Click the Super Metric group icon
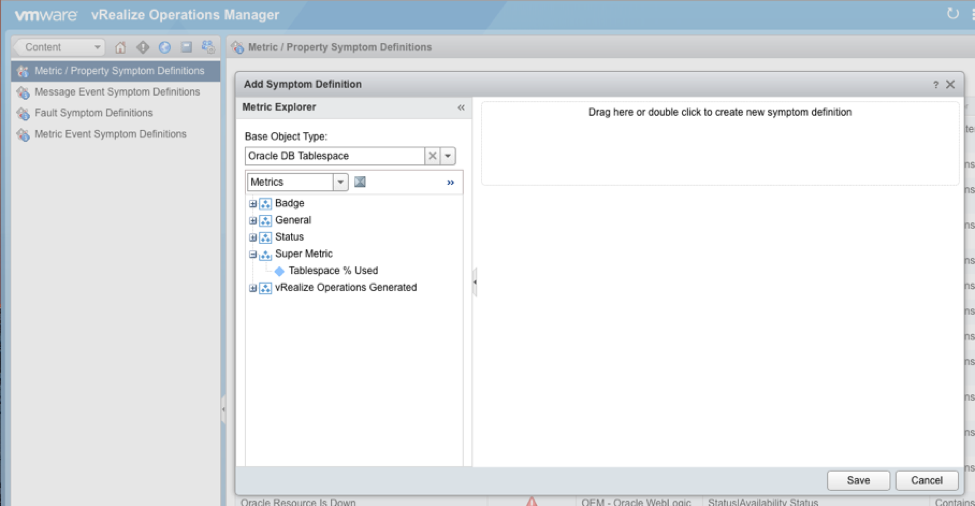Image resolution: width=975 pixels, height=506 pixels. tap(266, 254)
